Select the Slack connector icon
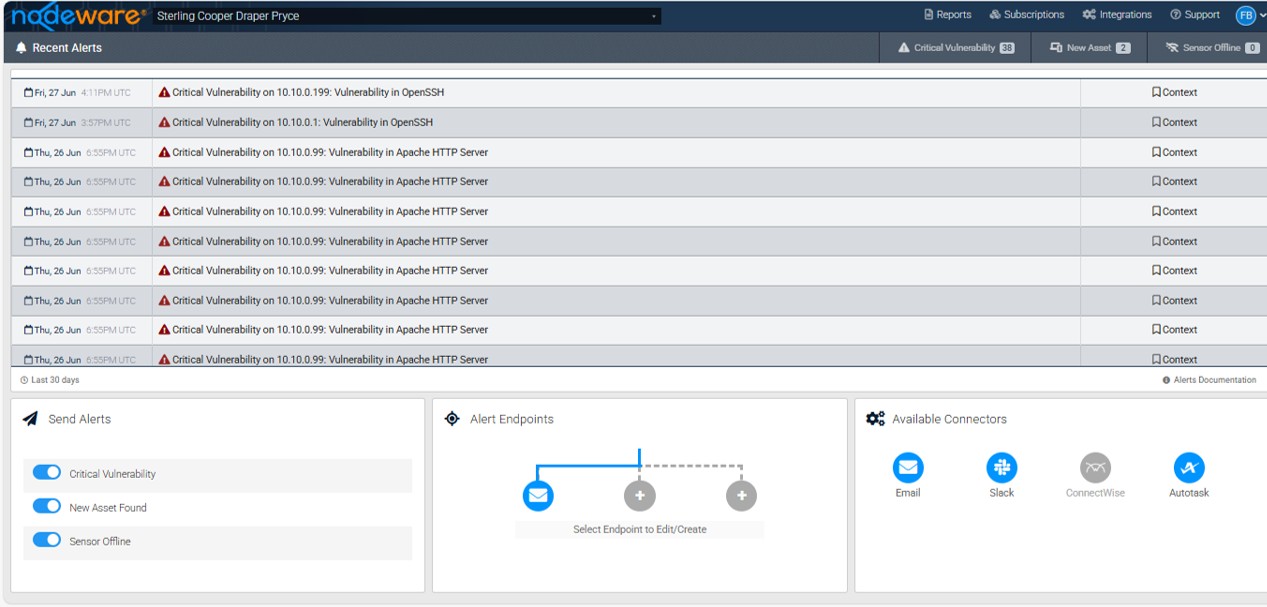This screenshot has height=607, width=1267. 1001,468
